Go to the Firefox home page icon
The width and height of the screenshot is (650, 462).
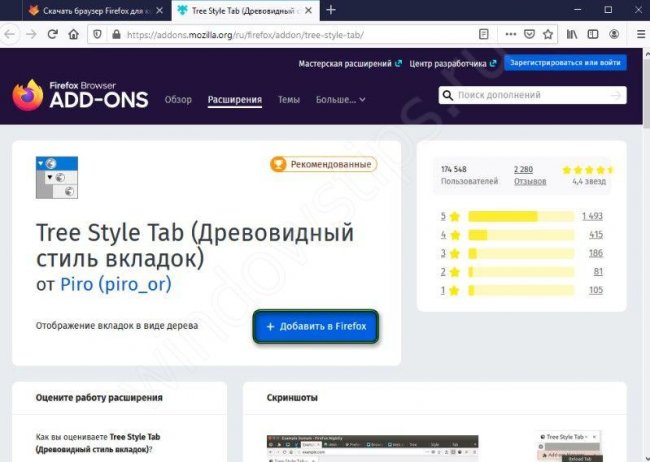(73, 33)
